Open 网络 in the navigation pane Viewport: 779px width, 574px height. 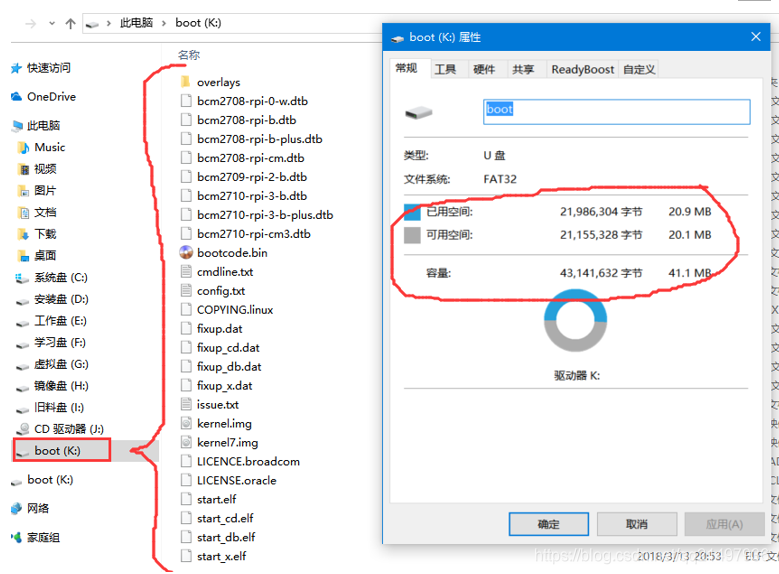(30, 508)
